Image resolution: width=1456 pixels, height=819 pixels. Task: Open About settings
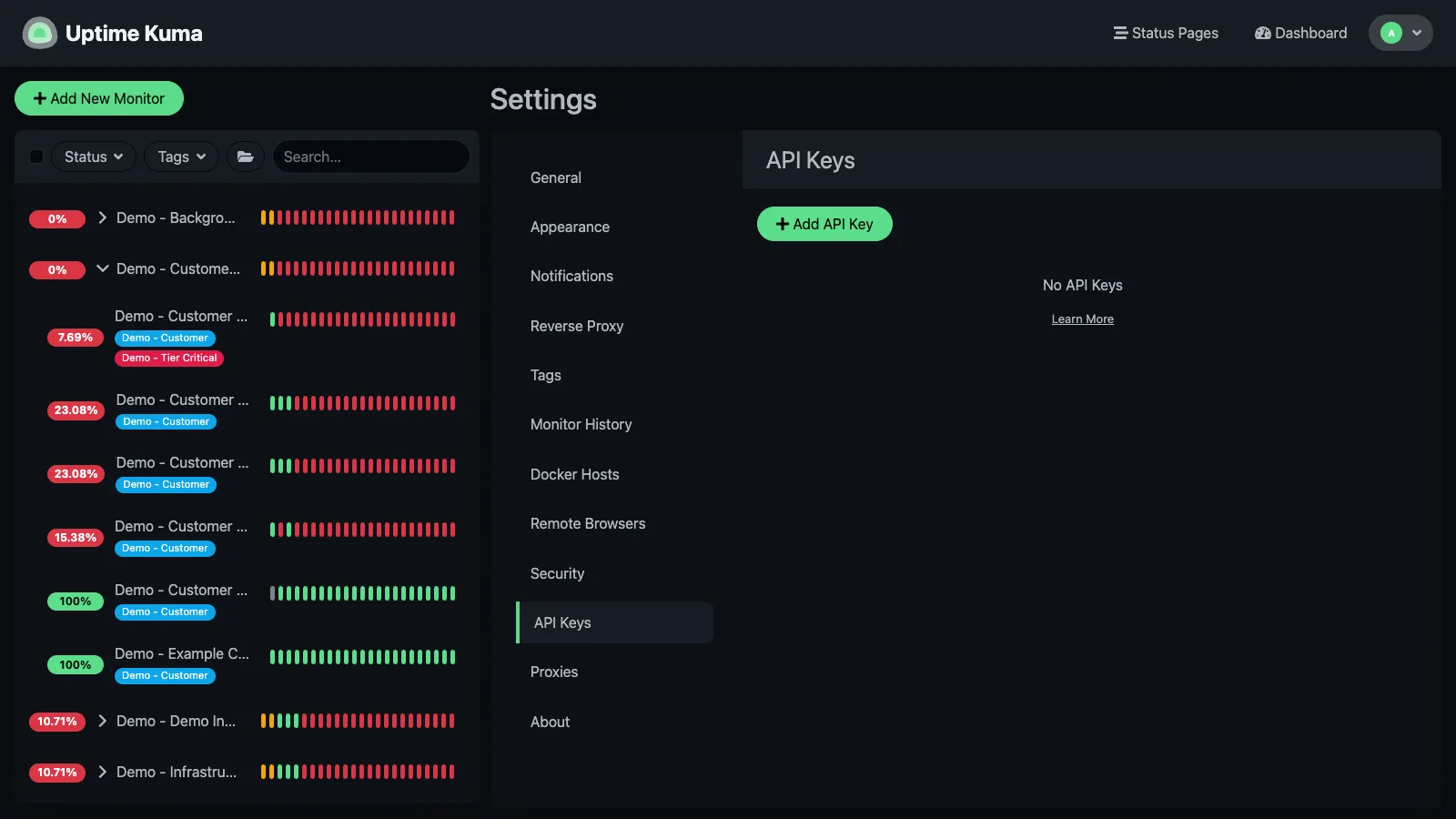point(614,722)
